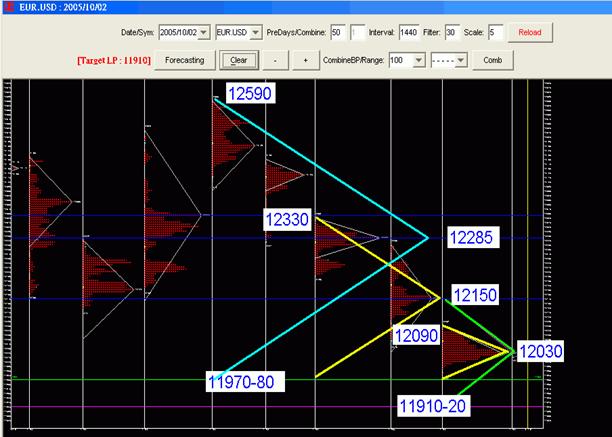Click the Combine field next to PreDays
The width and height of the screenshot is (612, 437).
(x=357, y=33)
